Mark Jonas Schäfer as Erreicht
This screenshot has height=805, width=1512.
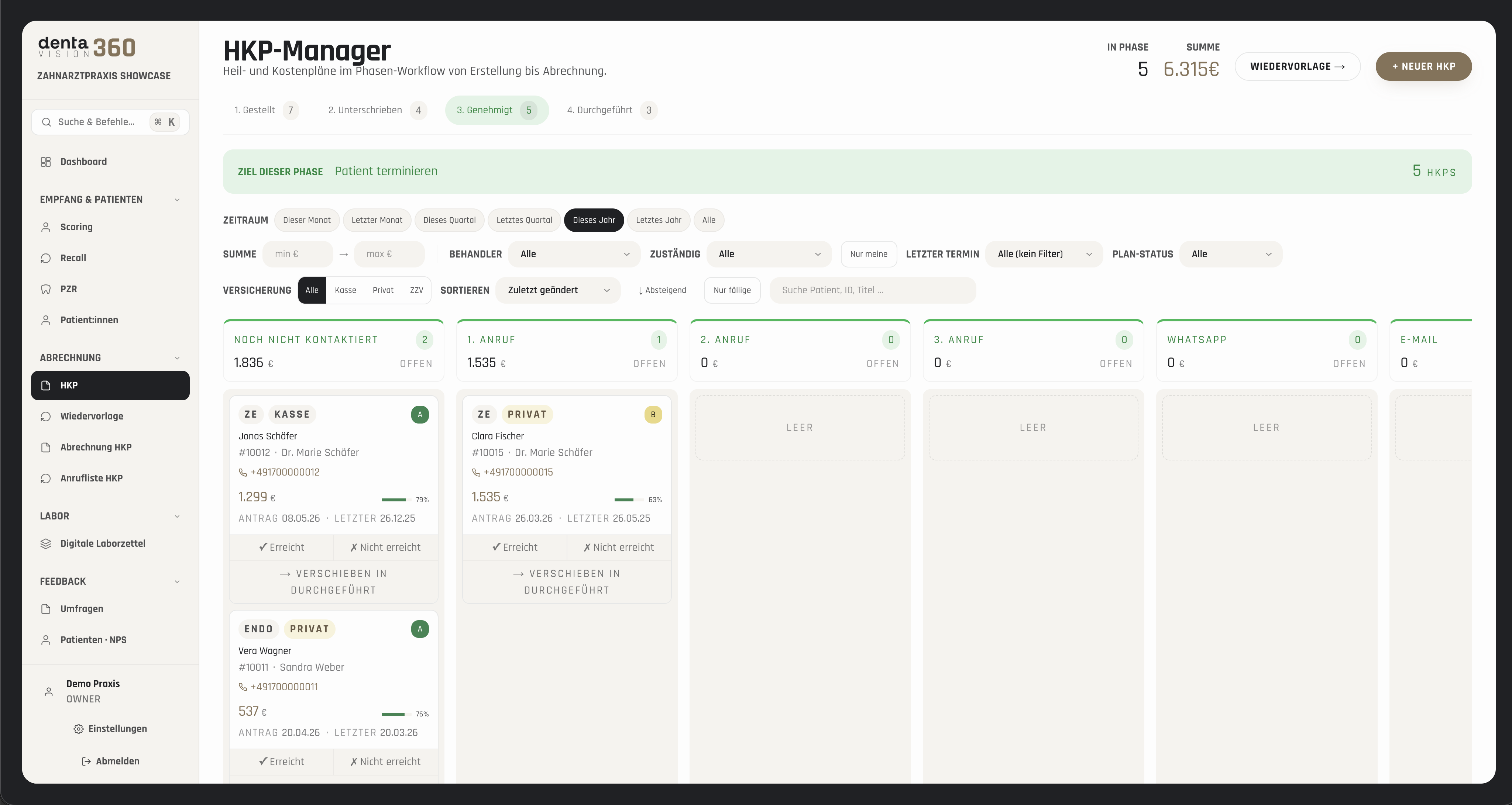(x=281, y=547)
